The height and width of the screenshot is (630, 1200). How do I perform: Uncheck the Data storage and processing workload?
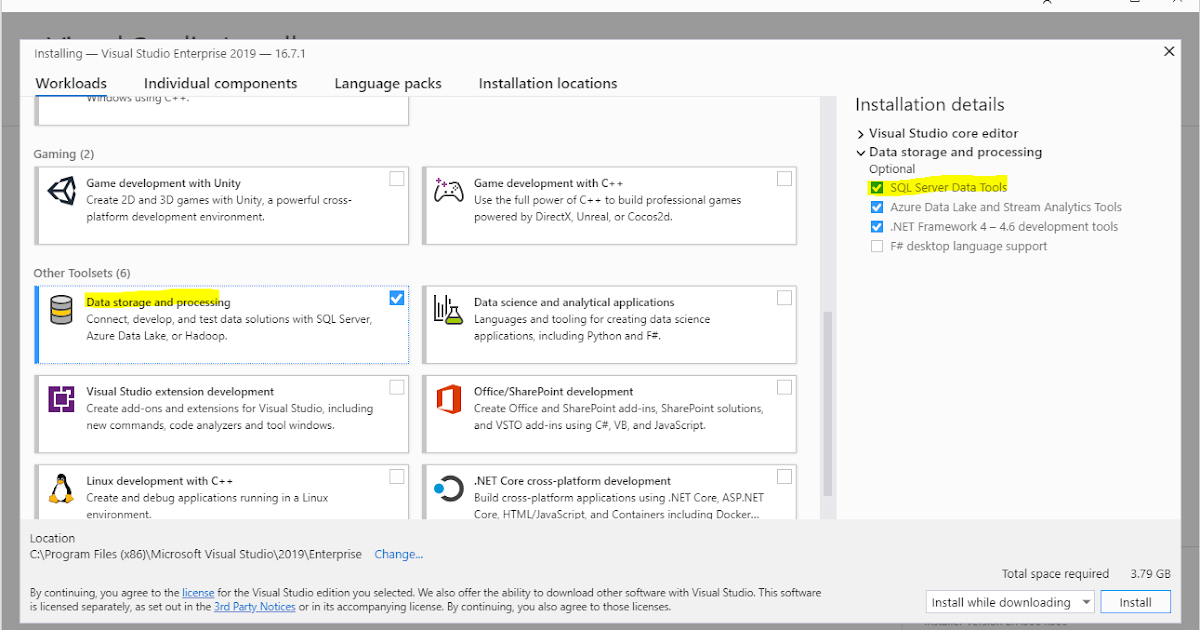click(x=397, y=297)
